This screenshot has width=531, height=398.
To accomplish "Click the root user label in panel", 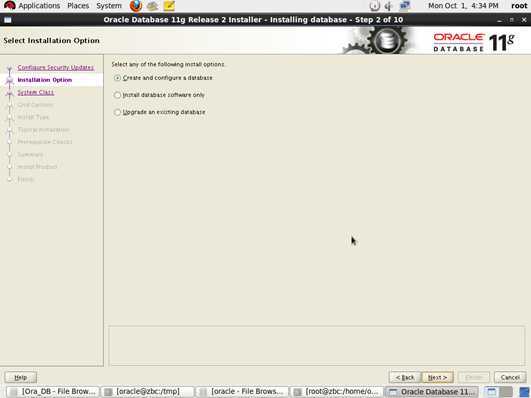I will 519,6.
